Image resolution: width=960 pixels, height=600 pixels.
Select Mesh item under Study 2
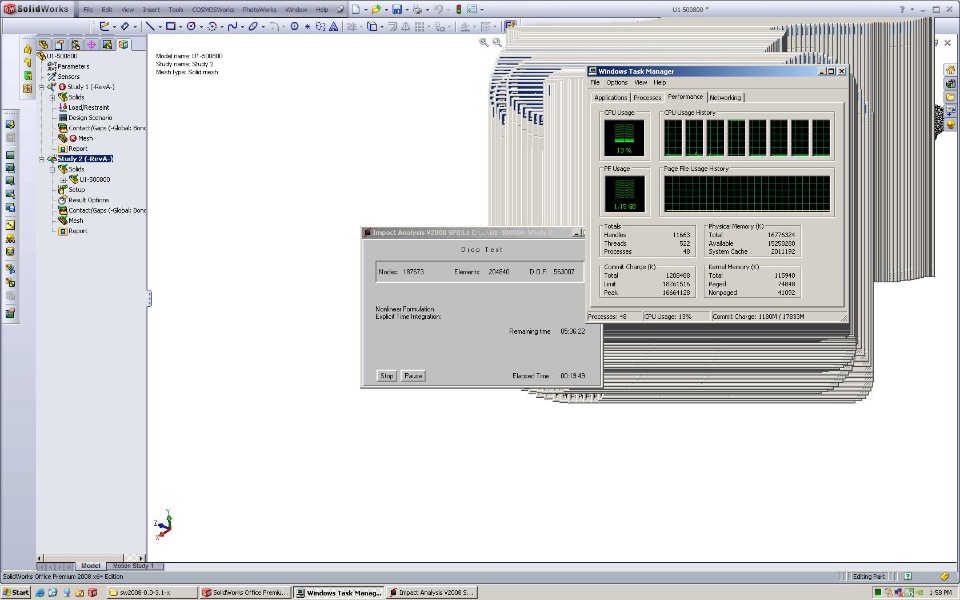coord(75,221)
